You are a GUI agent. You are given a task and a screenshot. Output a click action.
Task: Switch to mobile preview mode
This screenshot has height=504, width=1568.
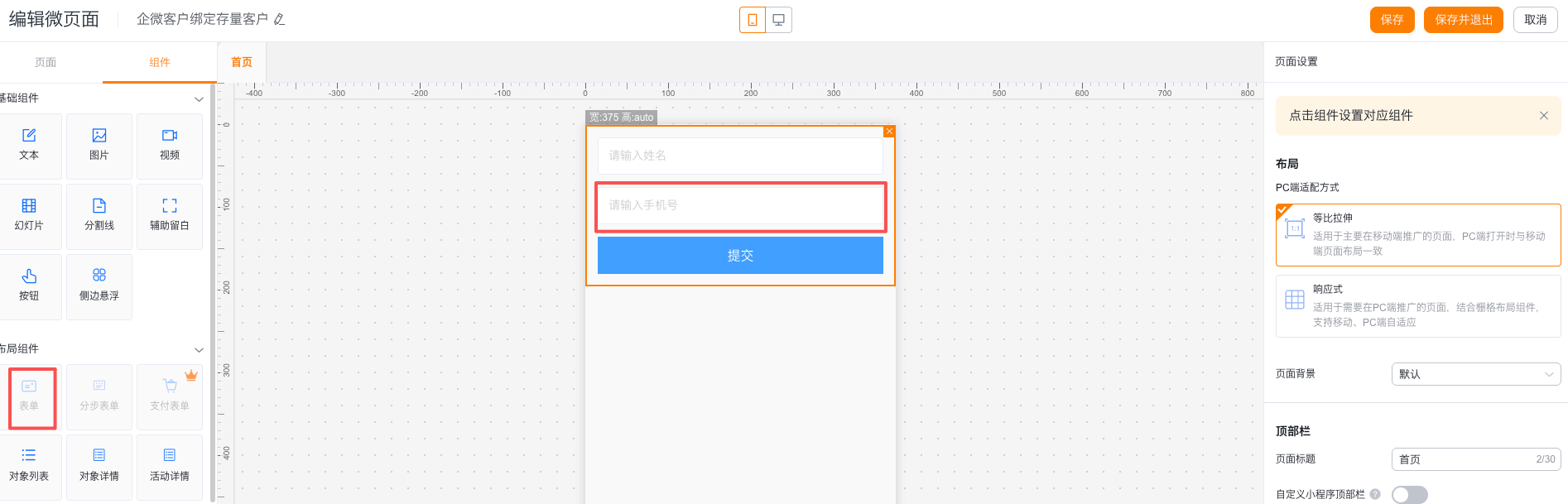coord(753,20)
